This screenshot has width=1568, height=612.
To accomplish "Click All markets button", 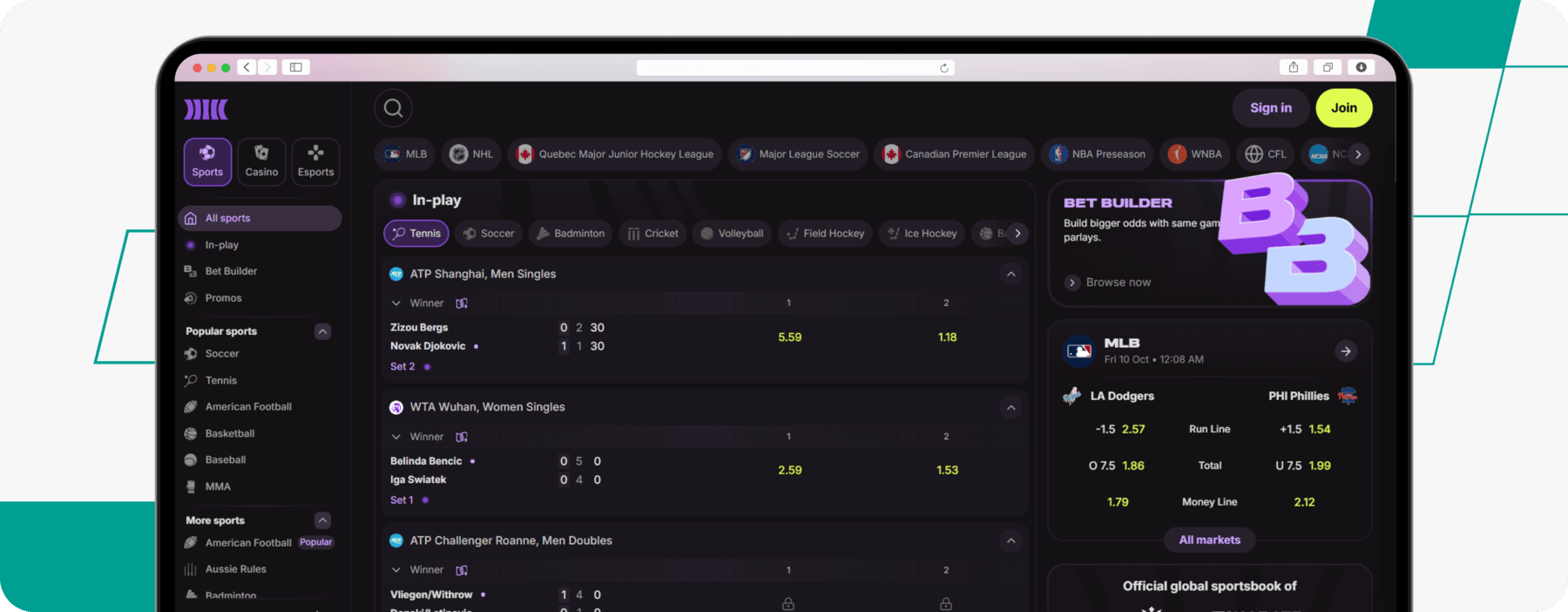I will [1210, 541].
